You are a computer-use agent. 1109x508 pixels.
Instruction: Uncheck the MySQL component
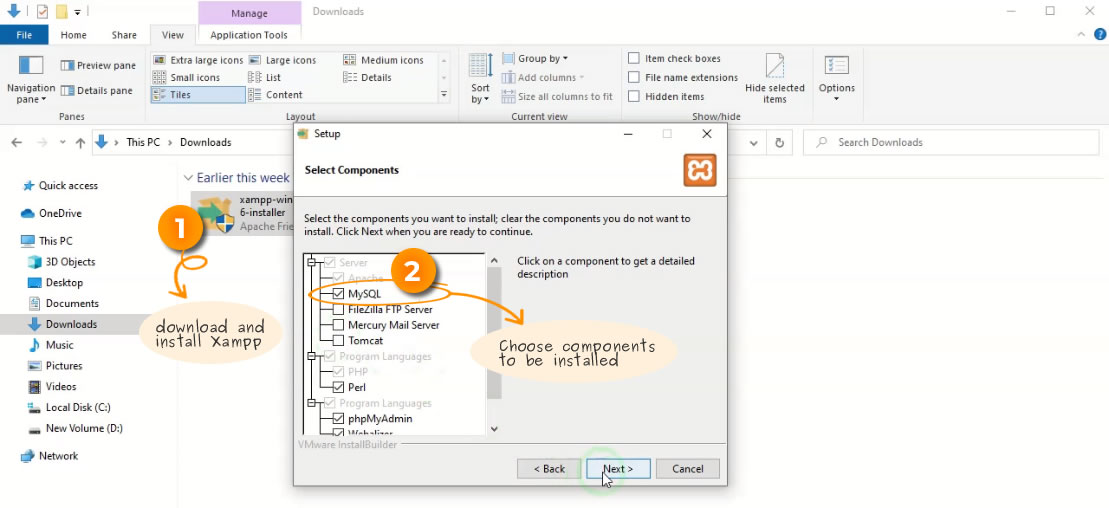[338, 294]
